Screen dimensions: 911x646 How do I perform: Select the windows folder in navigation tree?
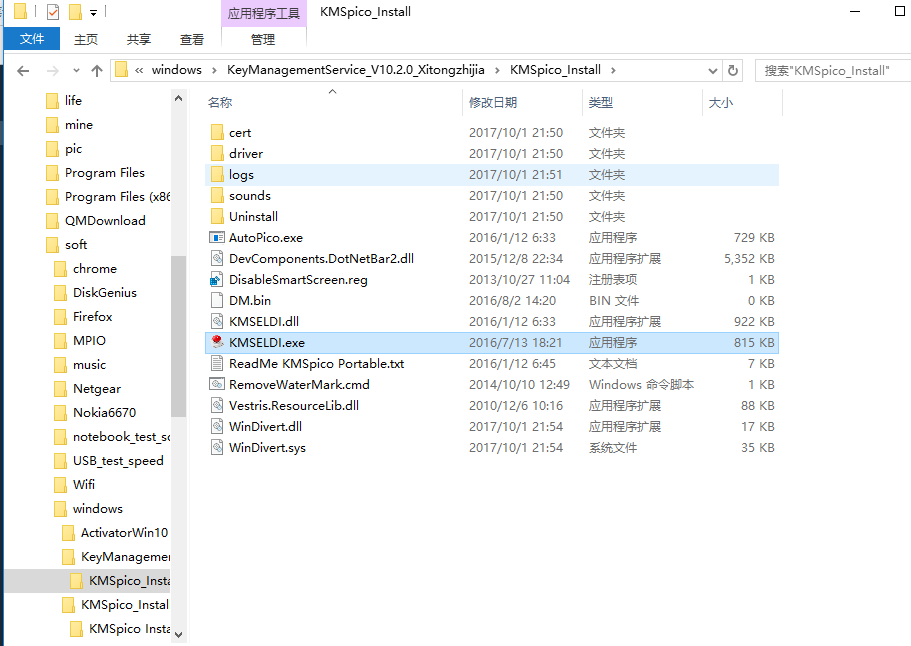click(98, 508)
